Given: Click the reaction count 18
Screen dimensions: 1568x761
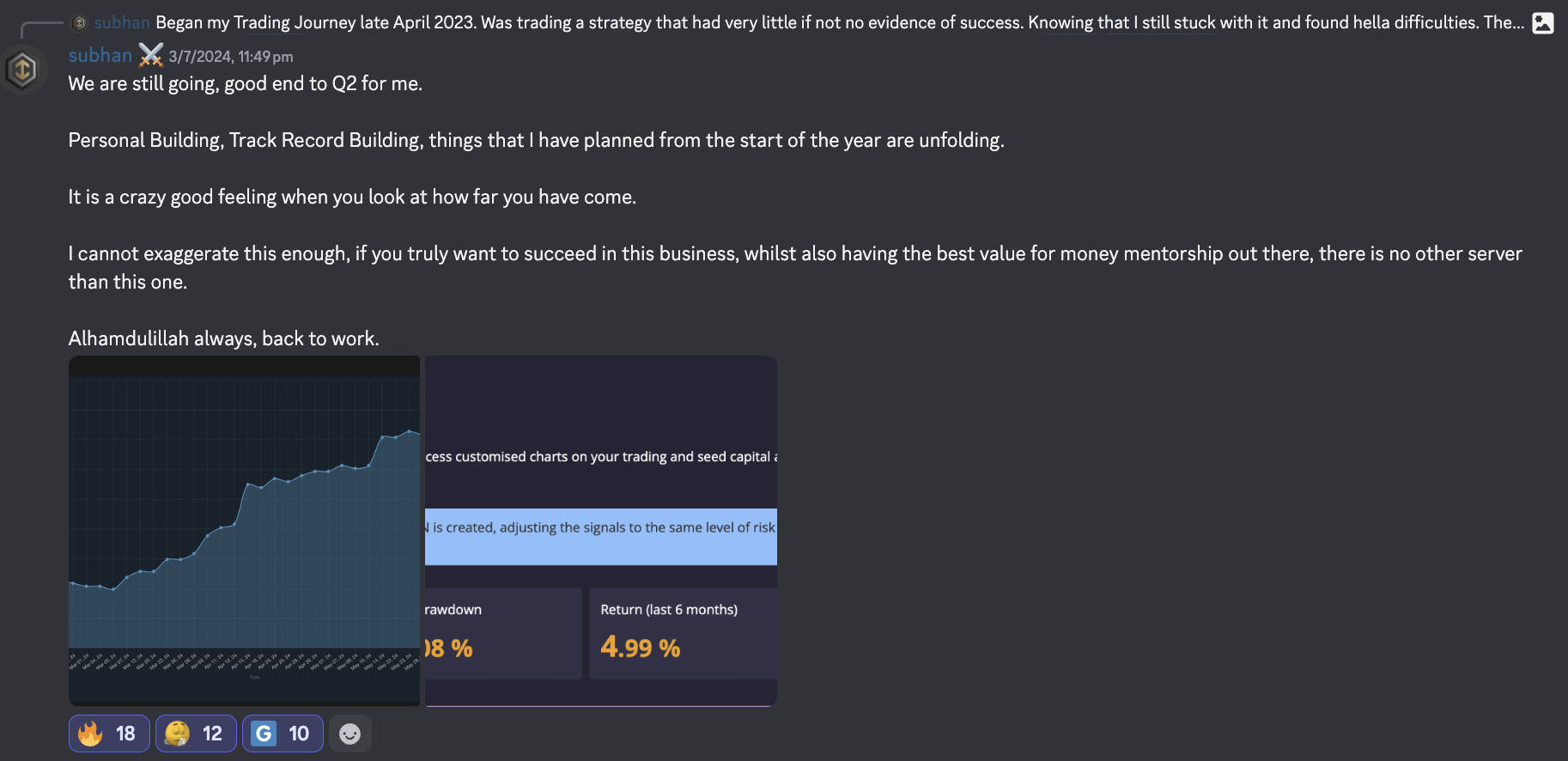Looking at the screenshot, I should (x=125, y=734).
